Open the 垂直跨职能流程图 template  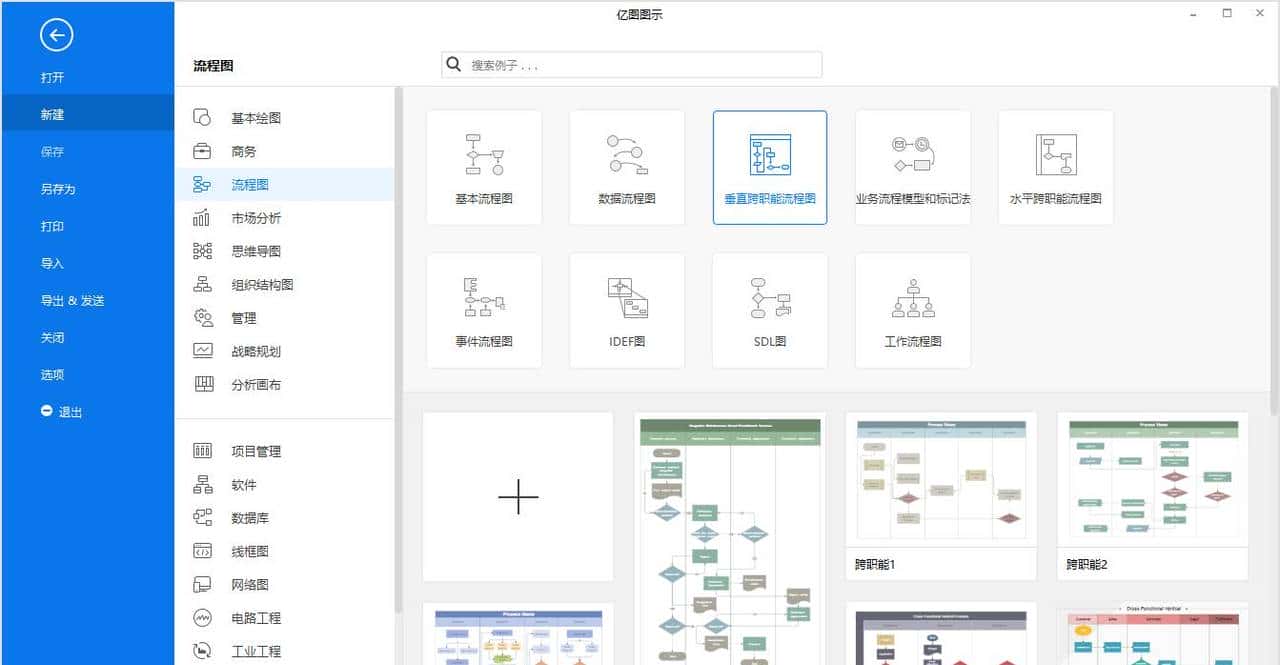point(769,167)
